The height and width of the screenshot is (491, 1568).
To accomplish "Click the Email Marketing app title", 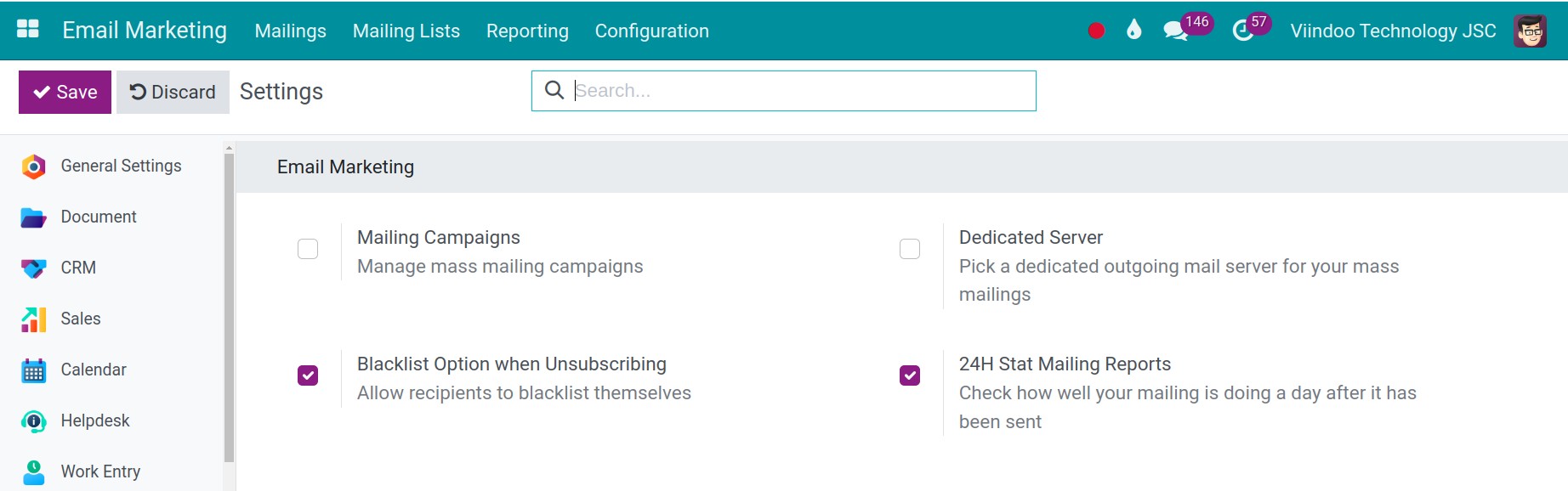I will point(145,31).
